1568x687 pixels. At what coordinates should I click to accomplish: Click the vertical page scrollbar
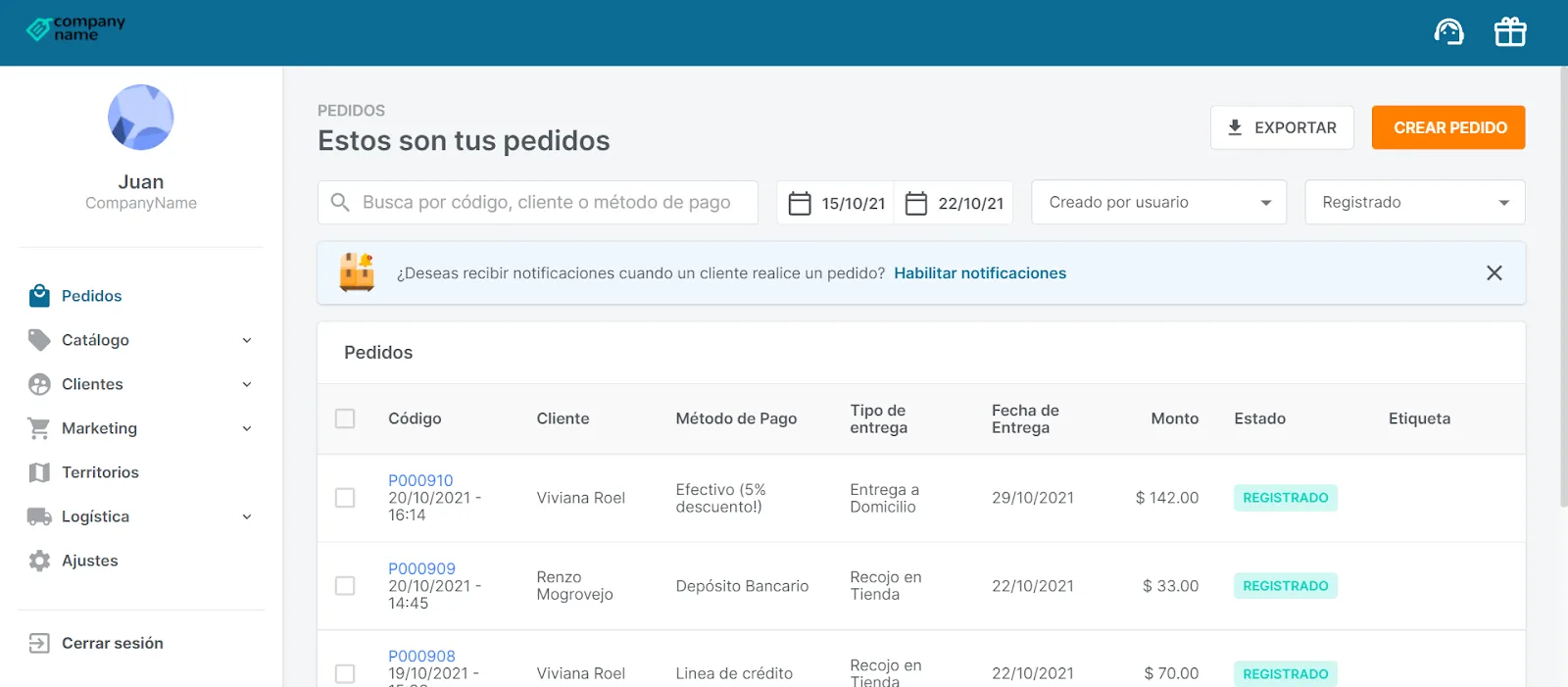coord(1563,286)
